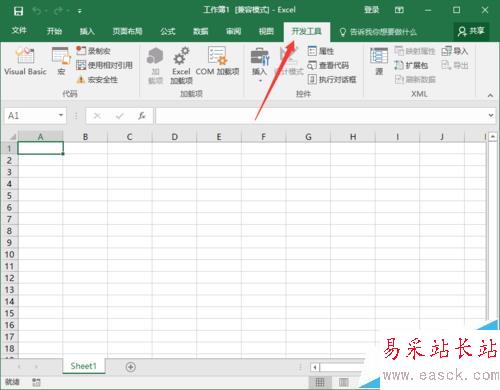Screen dimensions: 500x390
Task: Click Run Dialog (执行对话框)
Action: (x=332, y=79)
